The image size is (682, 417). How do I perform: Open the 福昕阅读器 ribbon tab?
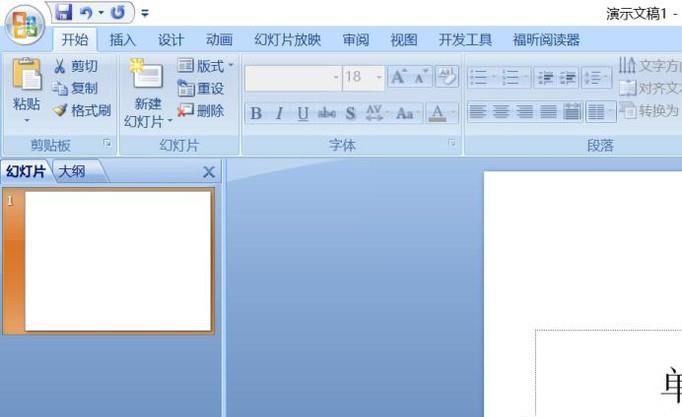tap(546, 40)
